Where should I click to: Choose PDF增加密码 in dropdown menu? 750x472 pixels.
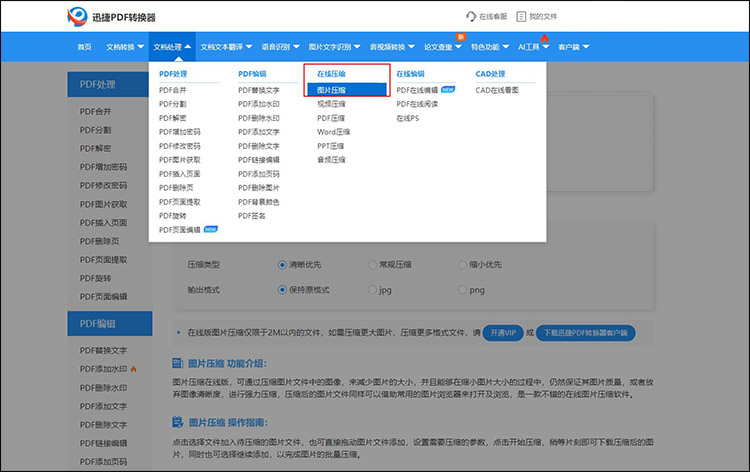click(x=180, y=132)
